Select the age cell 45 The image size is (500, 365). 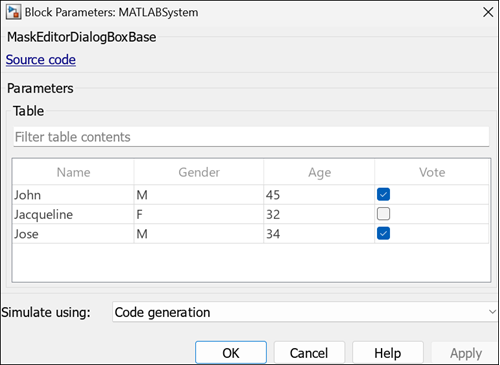319,195
